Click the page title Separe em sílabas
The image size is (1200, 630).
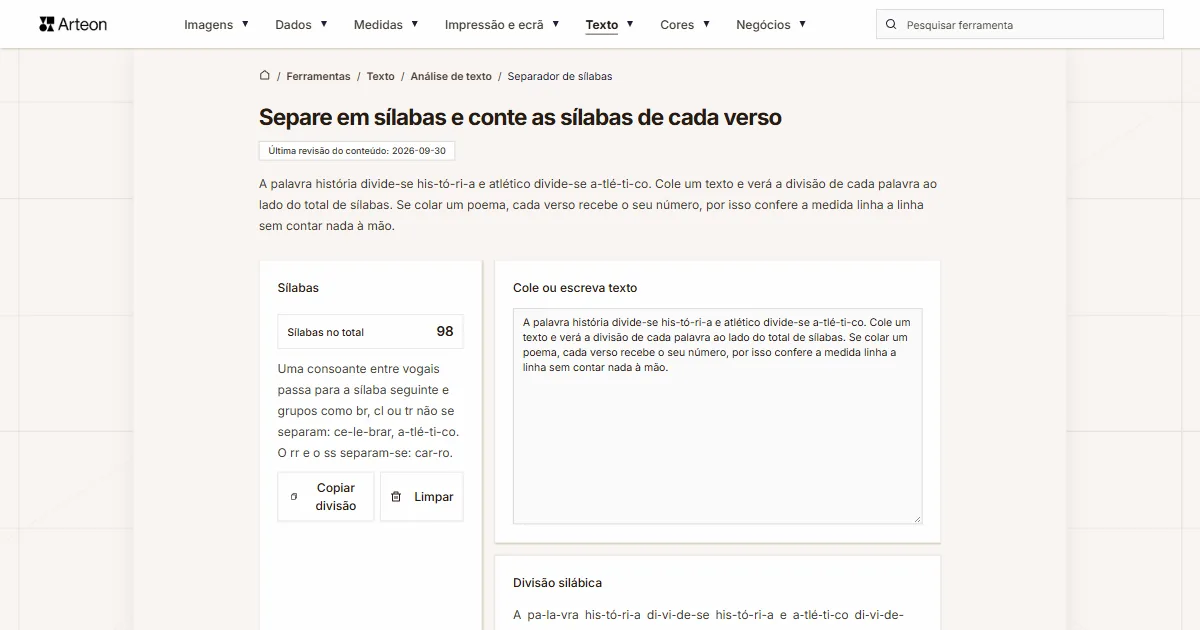pyautogui.click(x=520, y=117)
